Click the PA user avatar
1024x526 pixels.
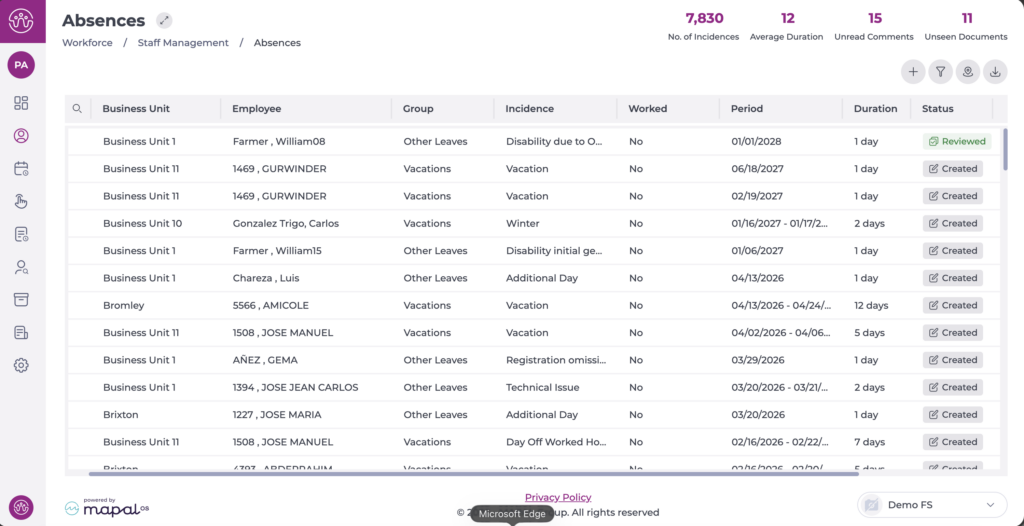click(x=21, y=65)
